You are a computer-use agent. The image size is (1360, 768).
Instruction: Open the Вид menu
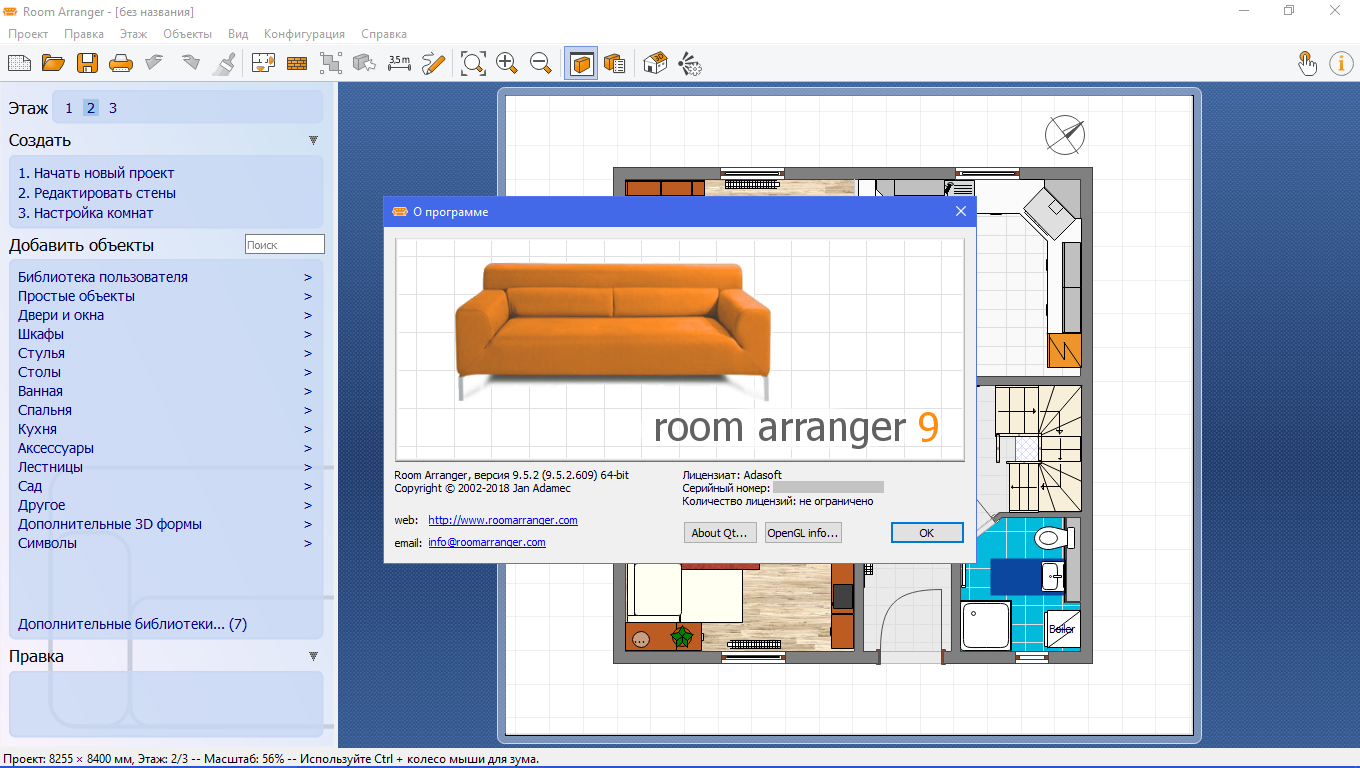(x=238, y=34)
